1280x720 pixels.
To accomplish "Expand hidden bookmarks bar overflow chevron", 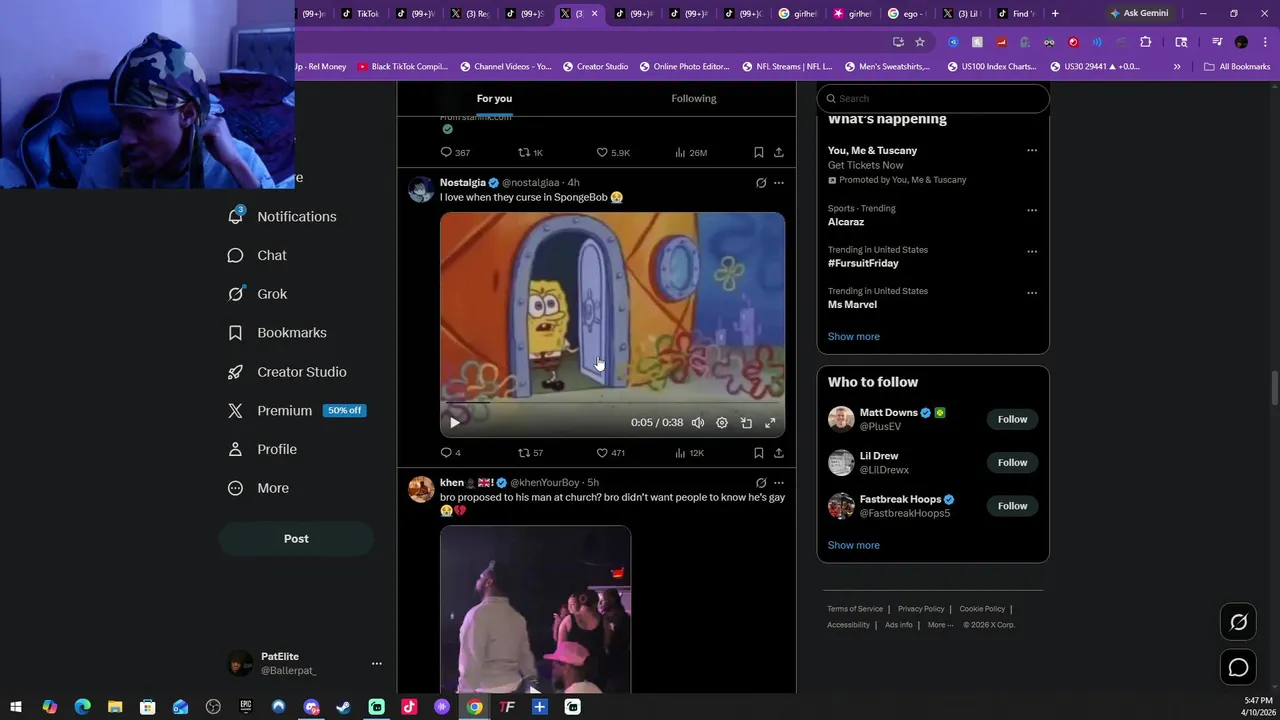I will tap(1177, 67).
